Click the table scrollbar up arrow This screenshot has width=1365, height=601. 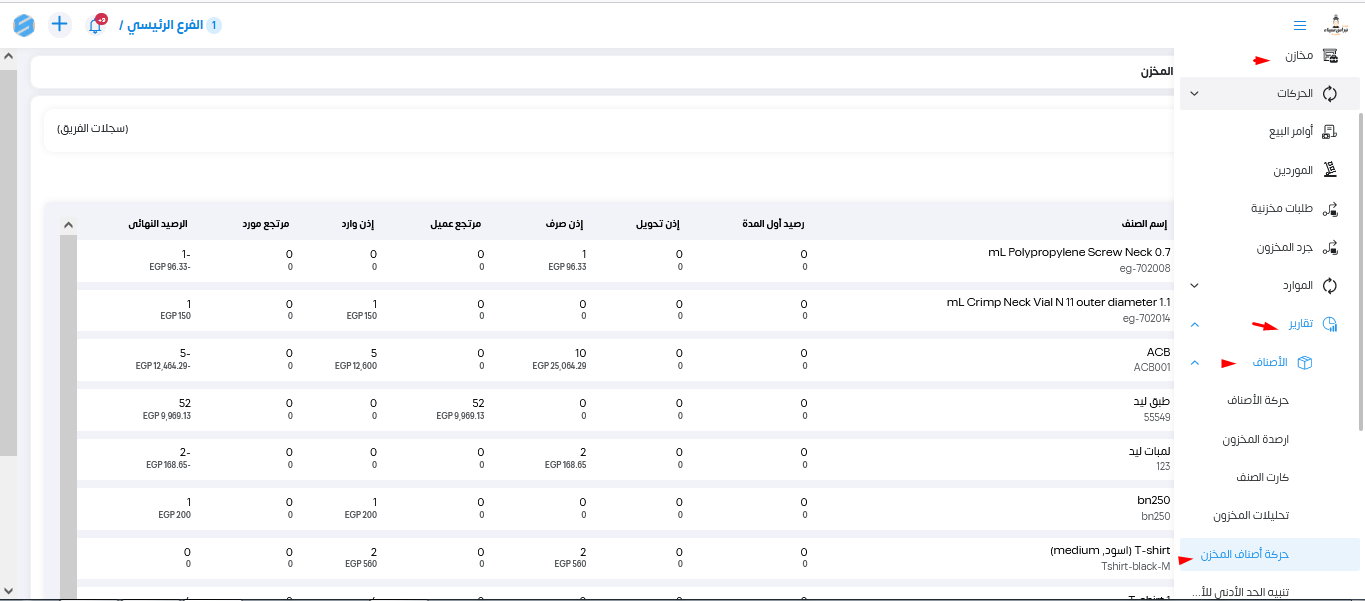click(68, 224)
